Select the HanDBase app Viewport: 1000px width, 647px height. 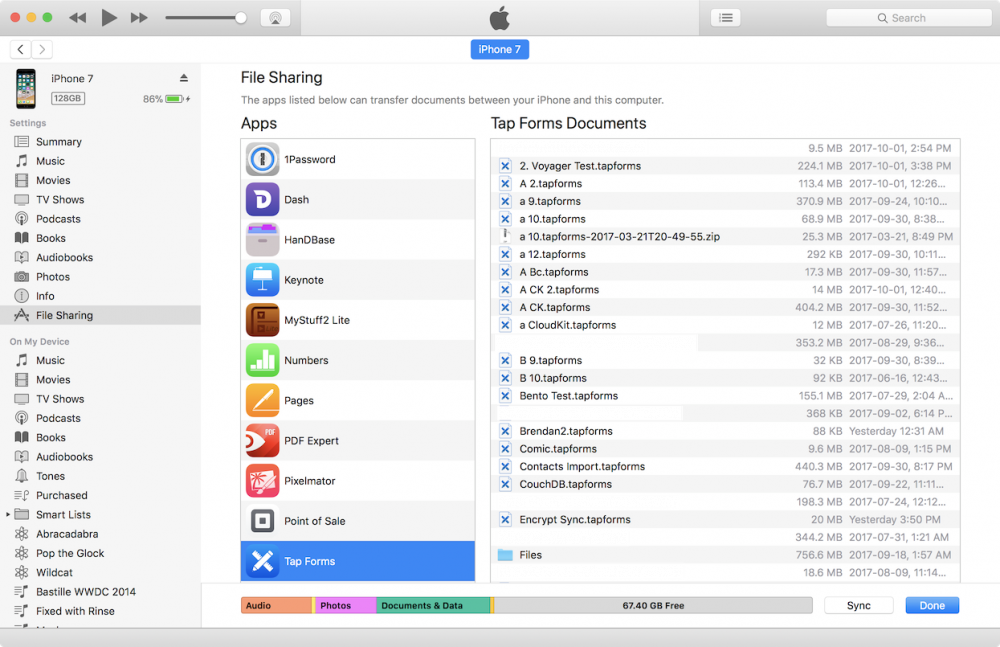(x=358, y=240)
